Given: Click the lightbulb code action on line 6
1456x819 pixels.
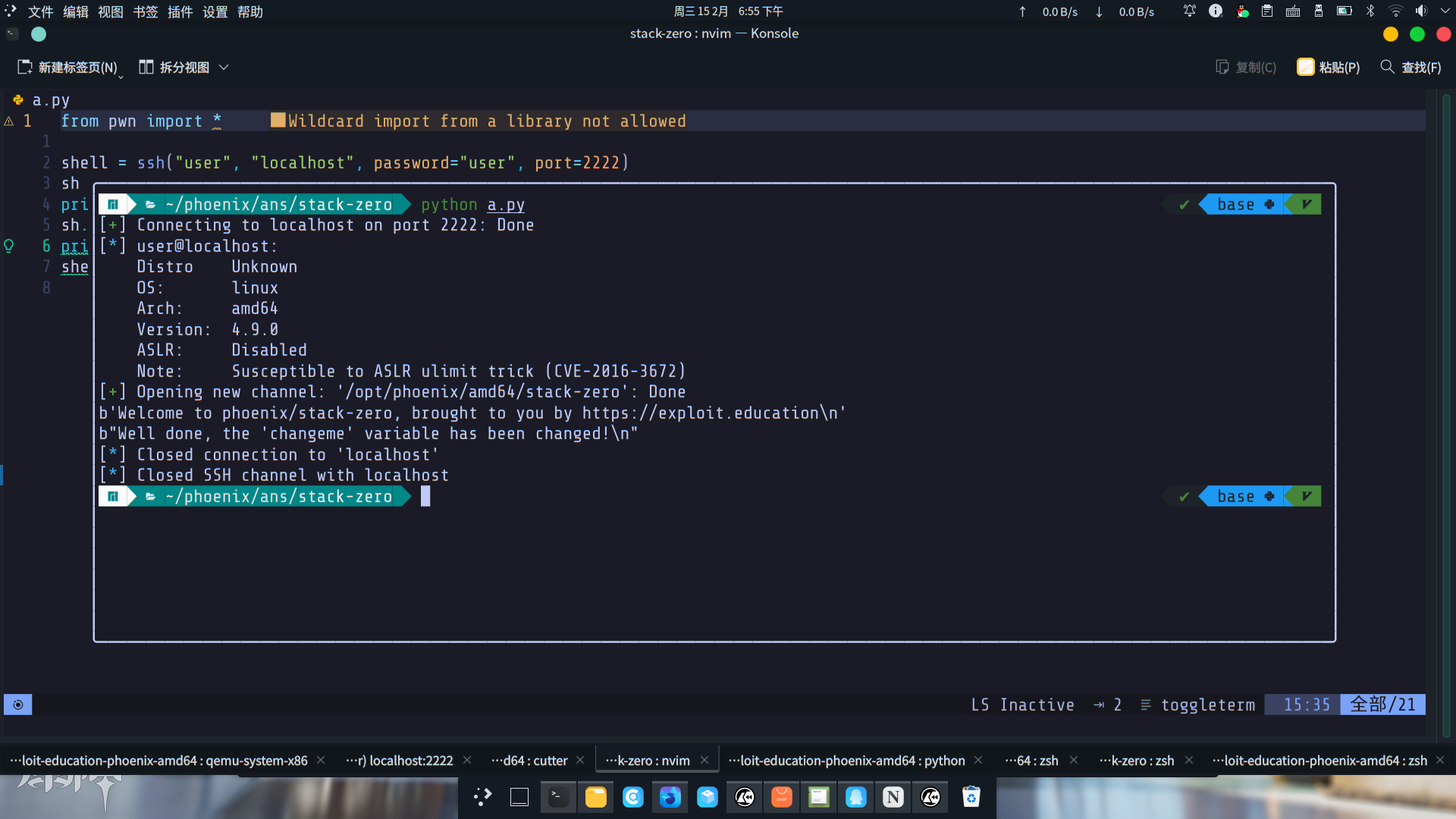Looking at the screenshot, I should pyautogui.click(x=9, y=246).
